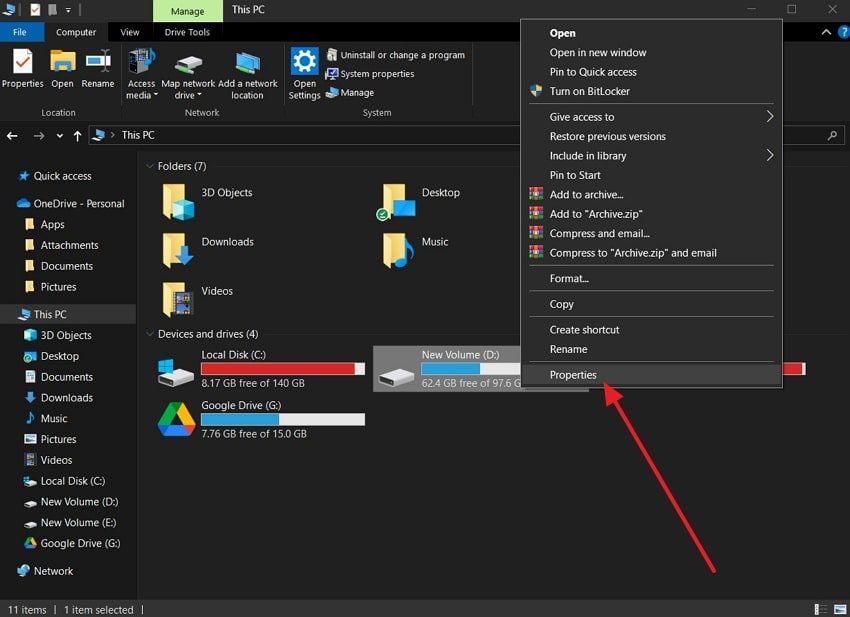The width and height of the screenshot is (850, 617).
Task: Switch to the Computer ribbon tab
Action: (76, 32)
